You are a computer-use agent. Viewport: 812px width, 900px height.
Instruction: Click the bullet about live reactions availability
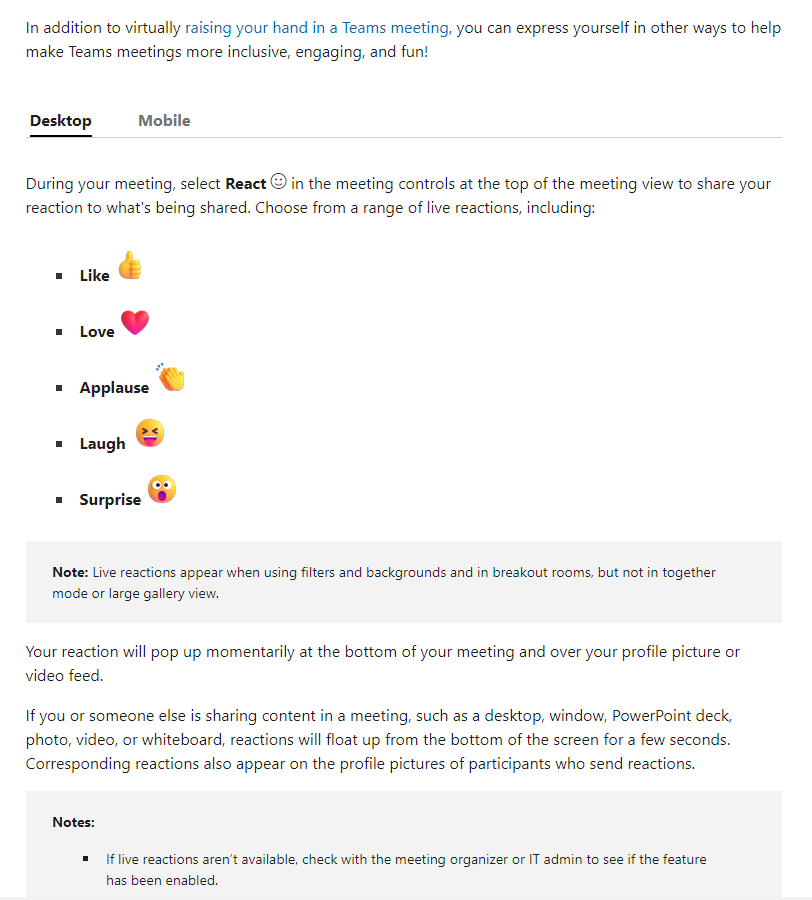coord(406,870)
